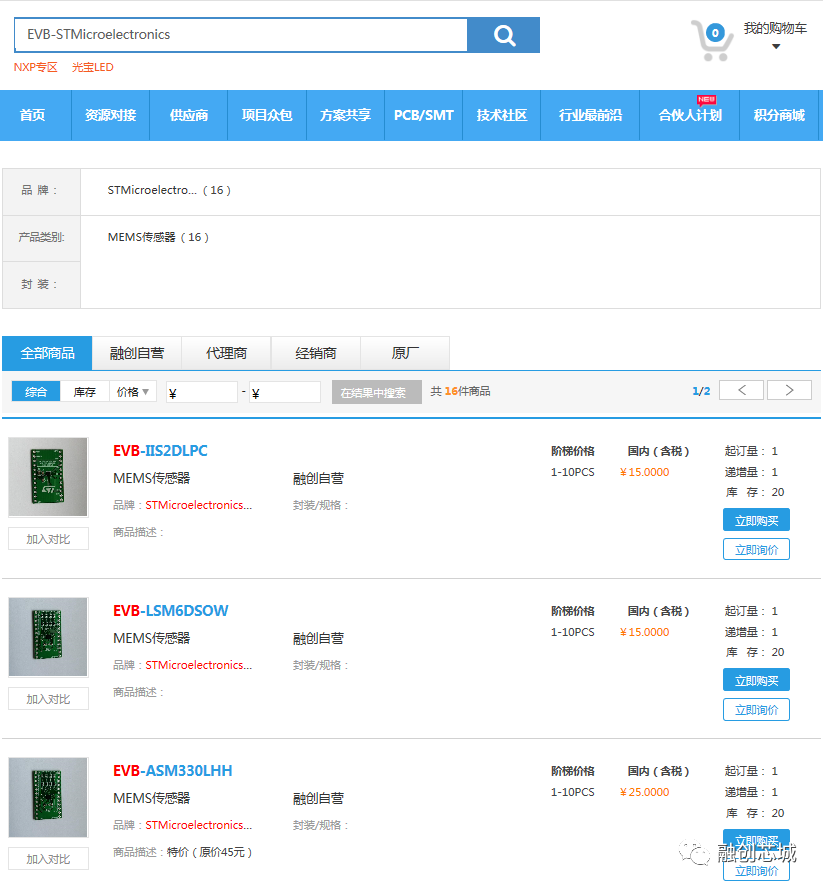Open brand link under EVB-LSM6DSOW
This screenshot has height=889, width=823.
click(x=198, y=665)
